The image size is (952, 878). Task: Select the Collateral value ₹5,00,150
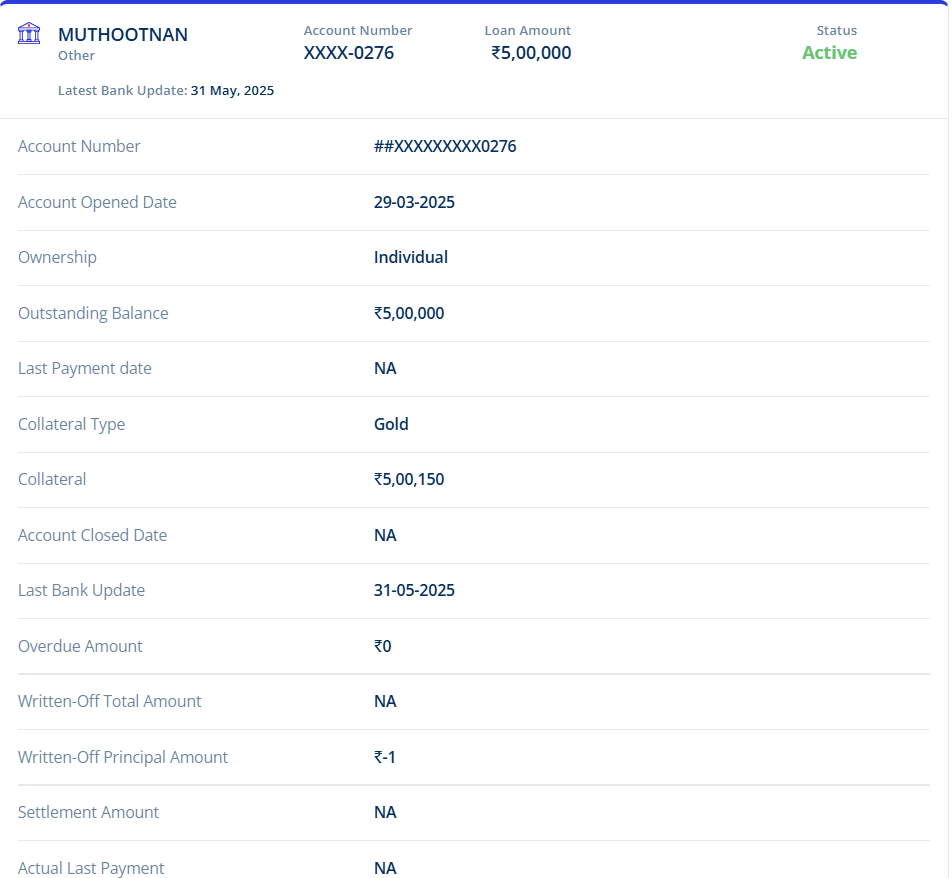tap(409, 480)
